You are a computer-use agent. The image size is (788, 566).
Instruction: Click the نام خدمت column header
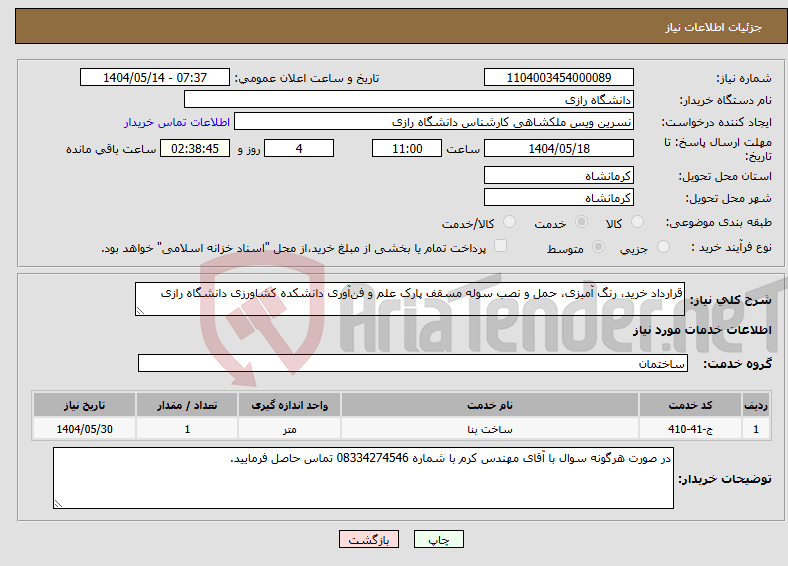pyautogui.click(x=490, y=405)
